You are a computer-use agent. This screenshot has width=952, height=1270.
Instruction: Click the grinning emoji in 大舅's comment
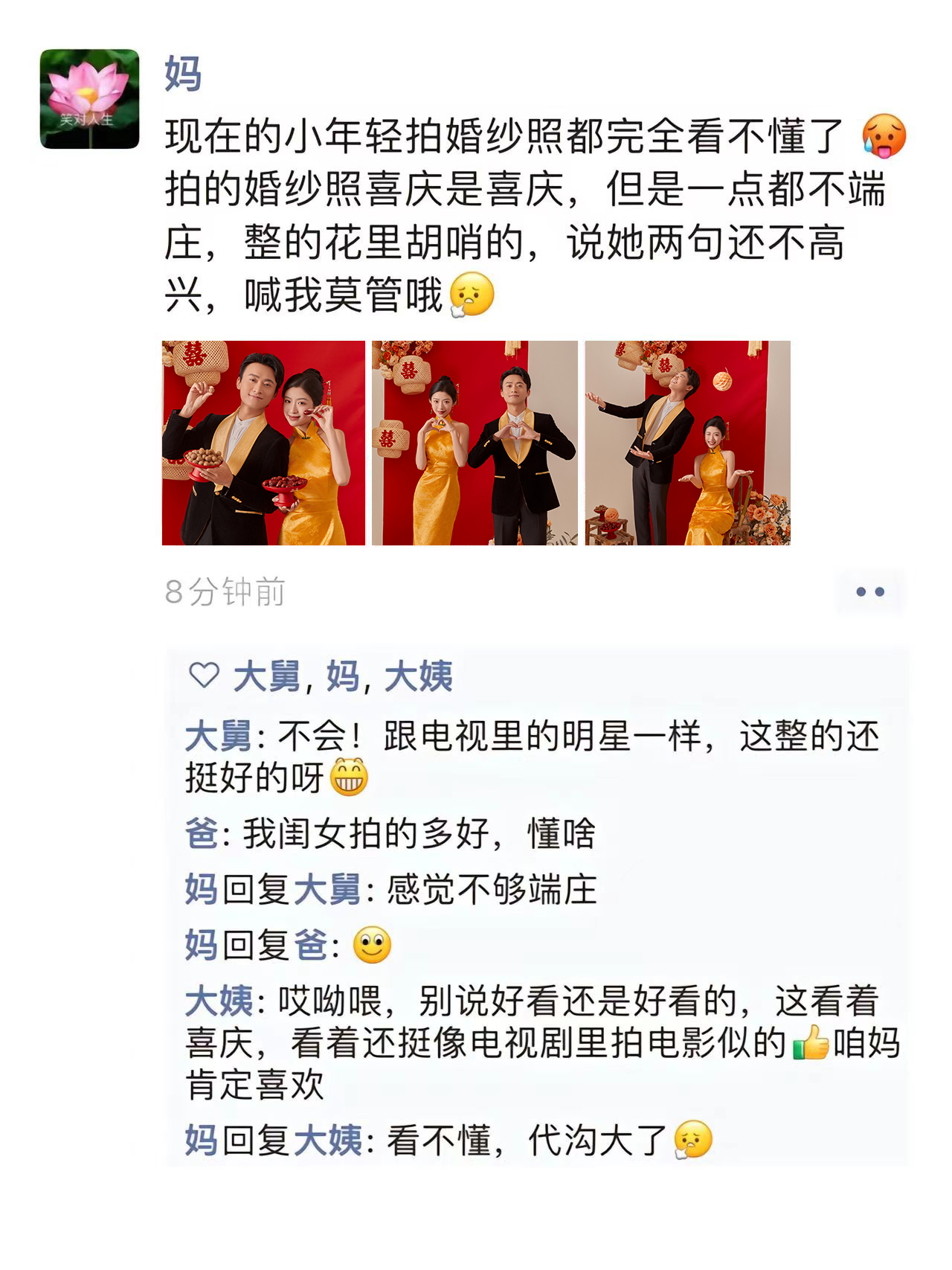(349, 777)
